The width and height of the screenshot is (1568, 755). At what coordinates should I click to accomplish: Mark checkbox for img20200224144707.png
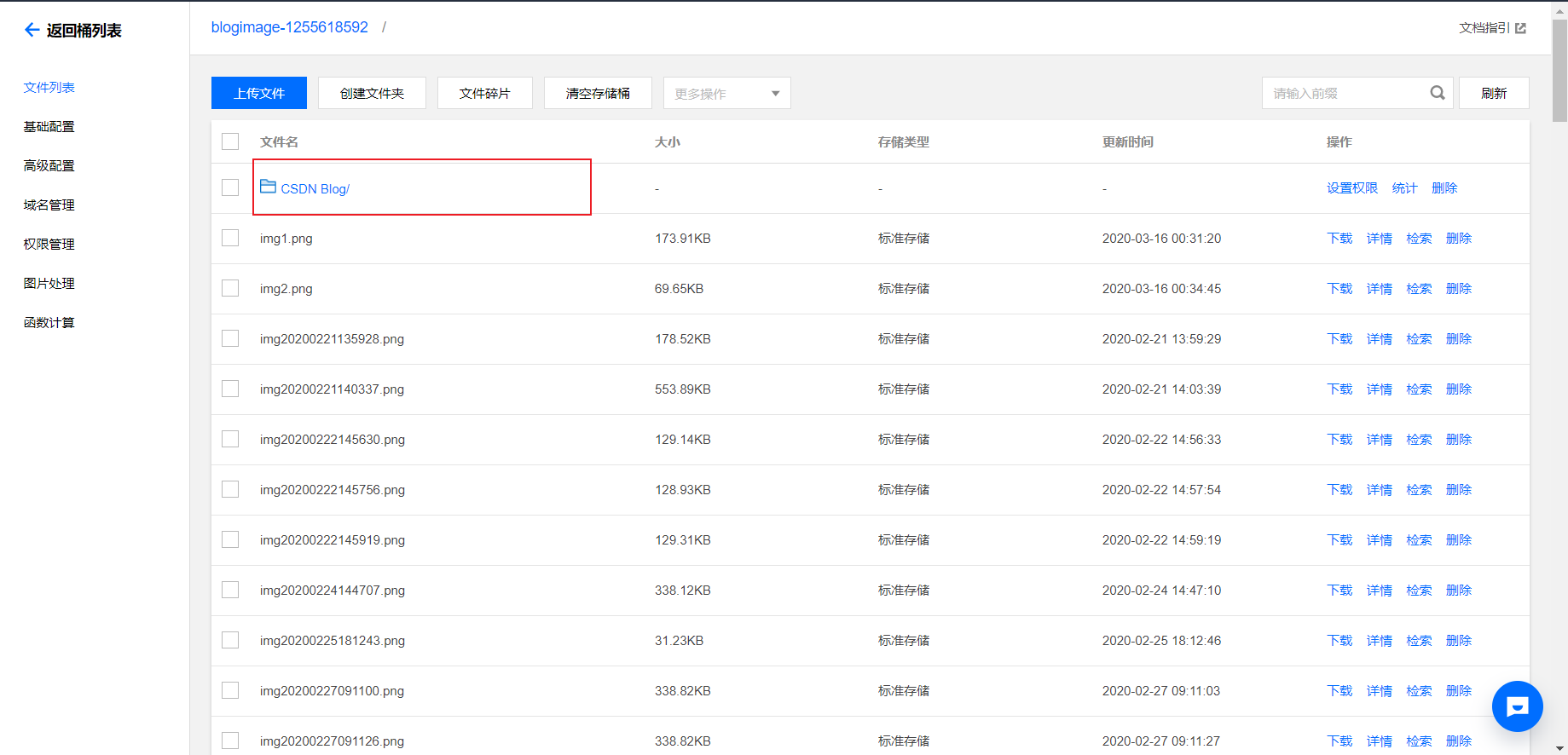tap(230, 590)
